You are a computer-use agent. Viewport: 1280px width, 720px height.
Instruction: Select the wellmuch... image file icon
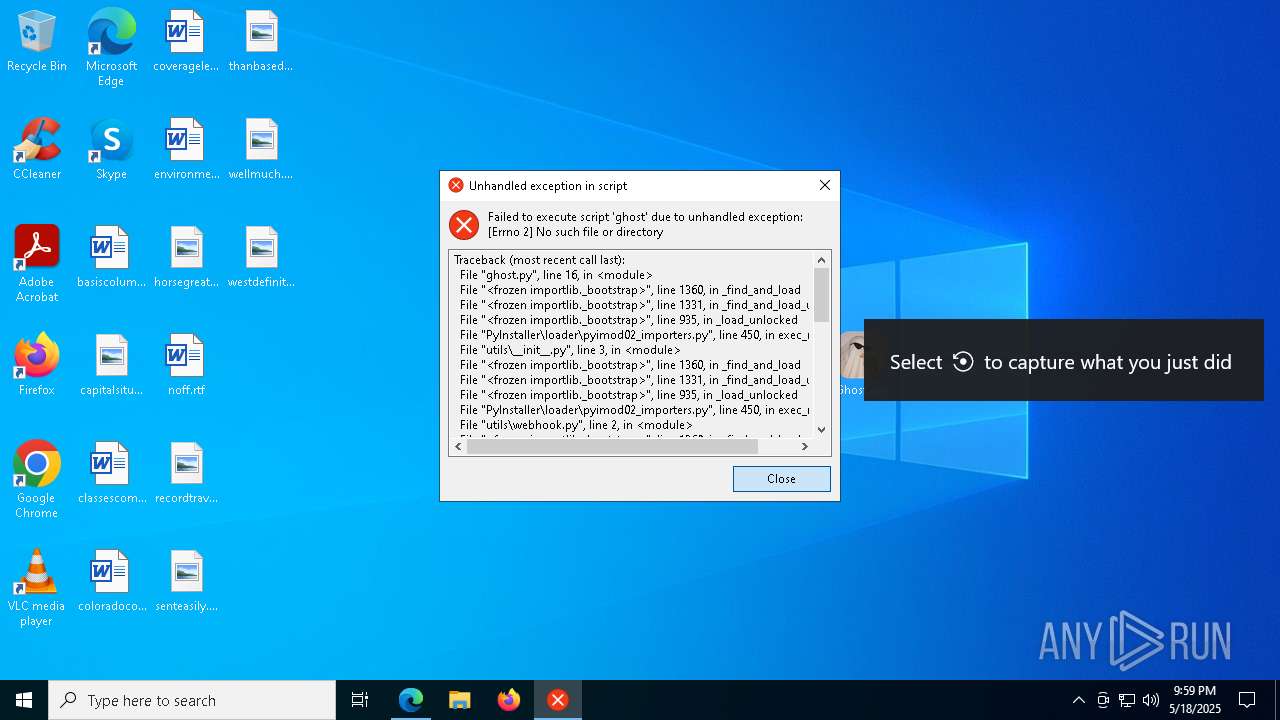click(261, 150)
